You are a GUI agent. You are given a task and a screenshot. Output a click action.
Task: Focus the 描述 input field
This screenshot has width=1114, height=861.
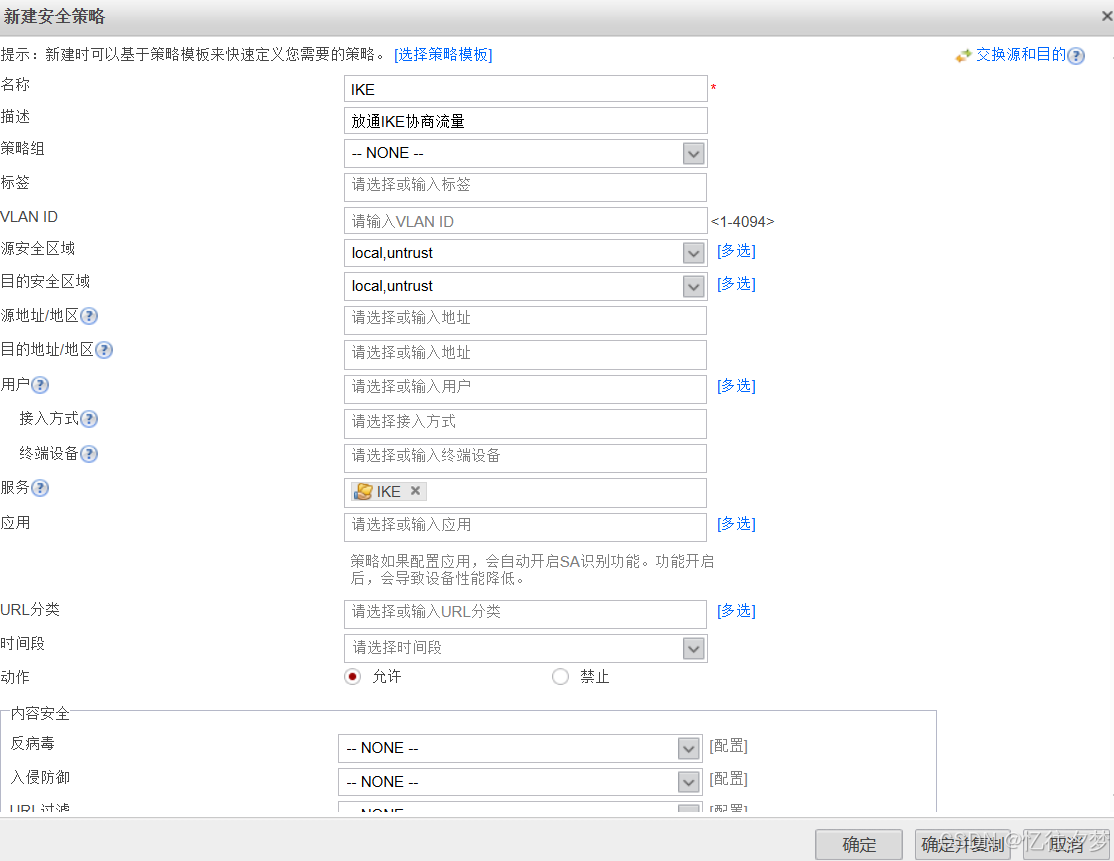526,121
